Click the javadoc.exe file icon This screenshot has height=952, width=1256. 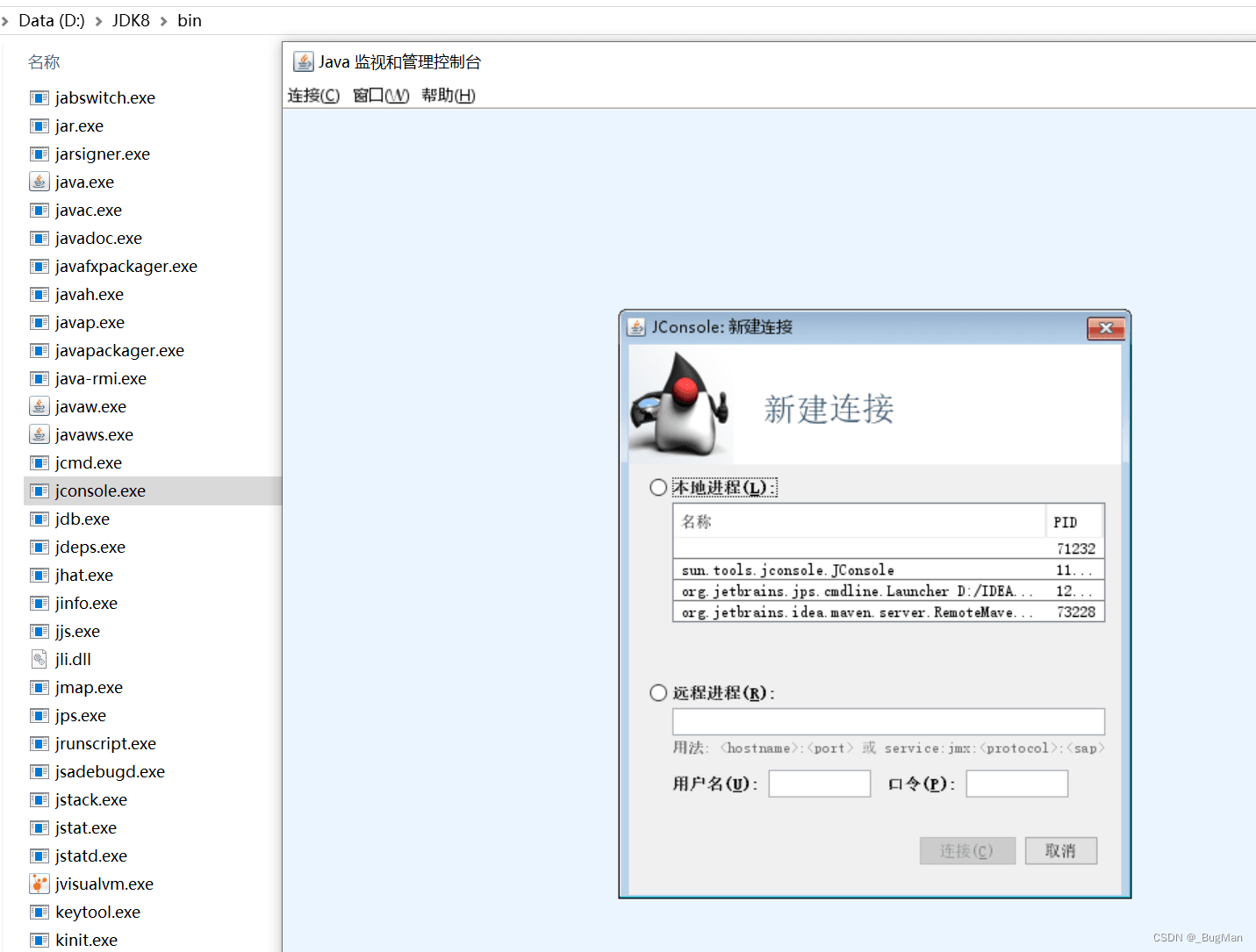pyautogui.click(x=39, y=239)
